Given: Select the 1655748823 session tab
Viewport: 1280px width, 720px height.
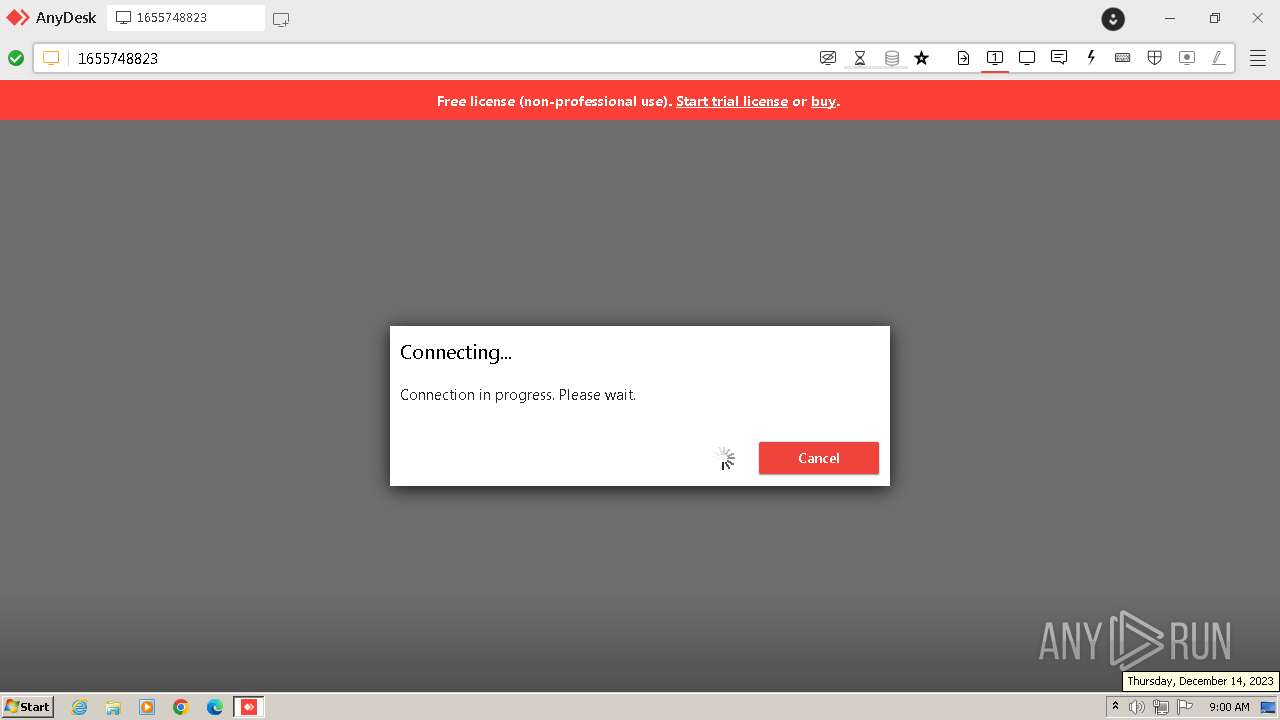Looking at the screenshot, I should point(186,18).
